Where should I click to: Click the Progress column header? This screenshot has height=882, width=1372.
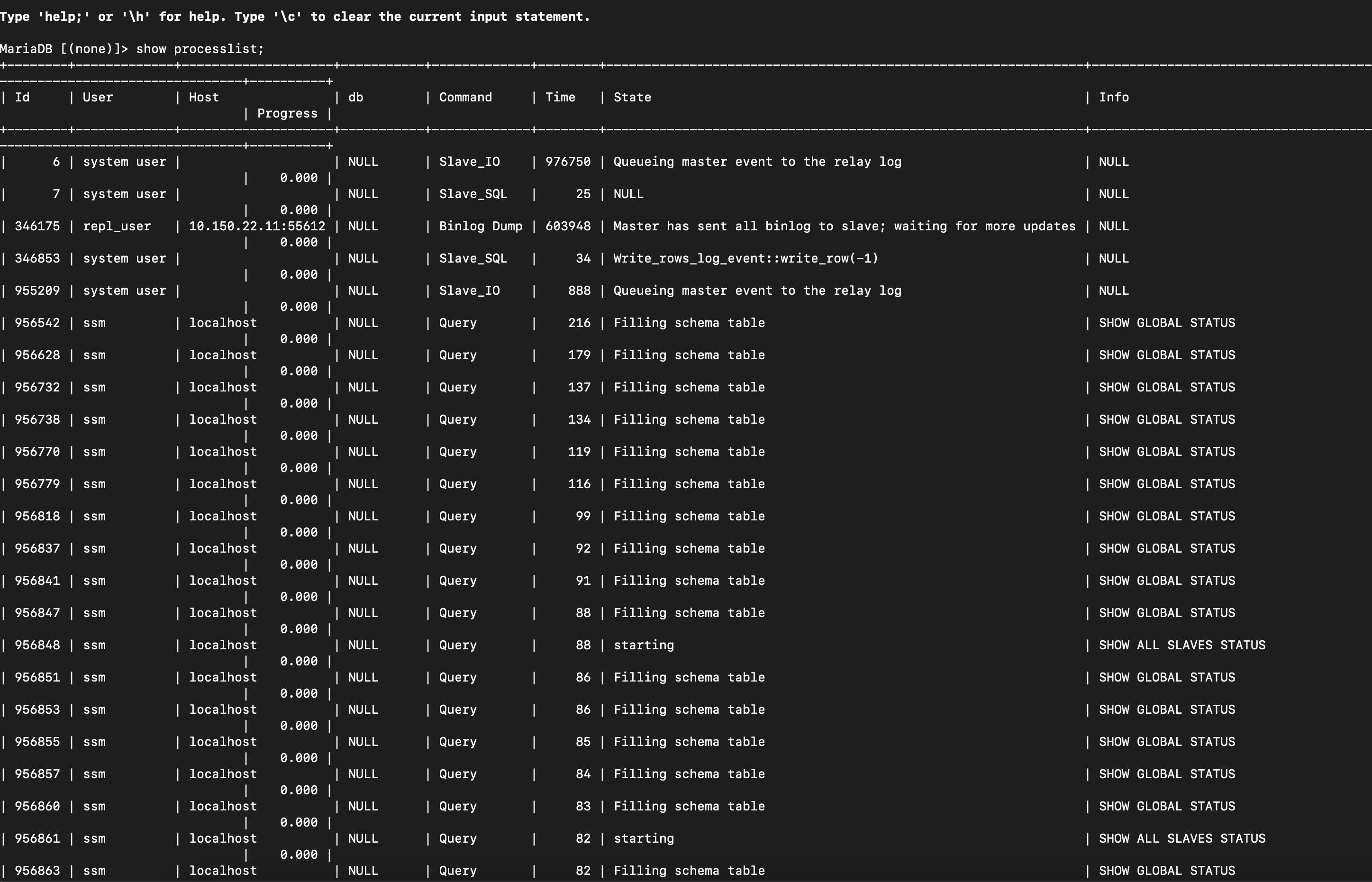[x=287, y=113]
